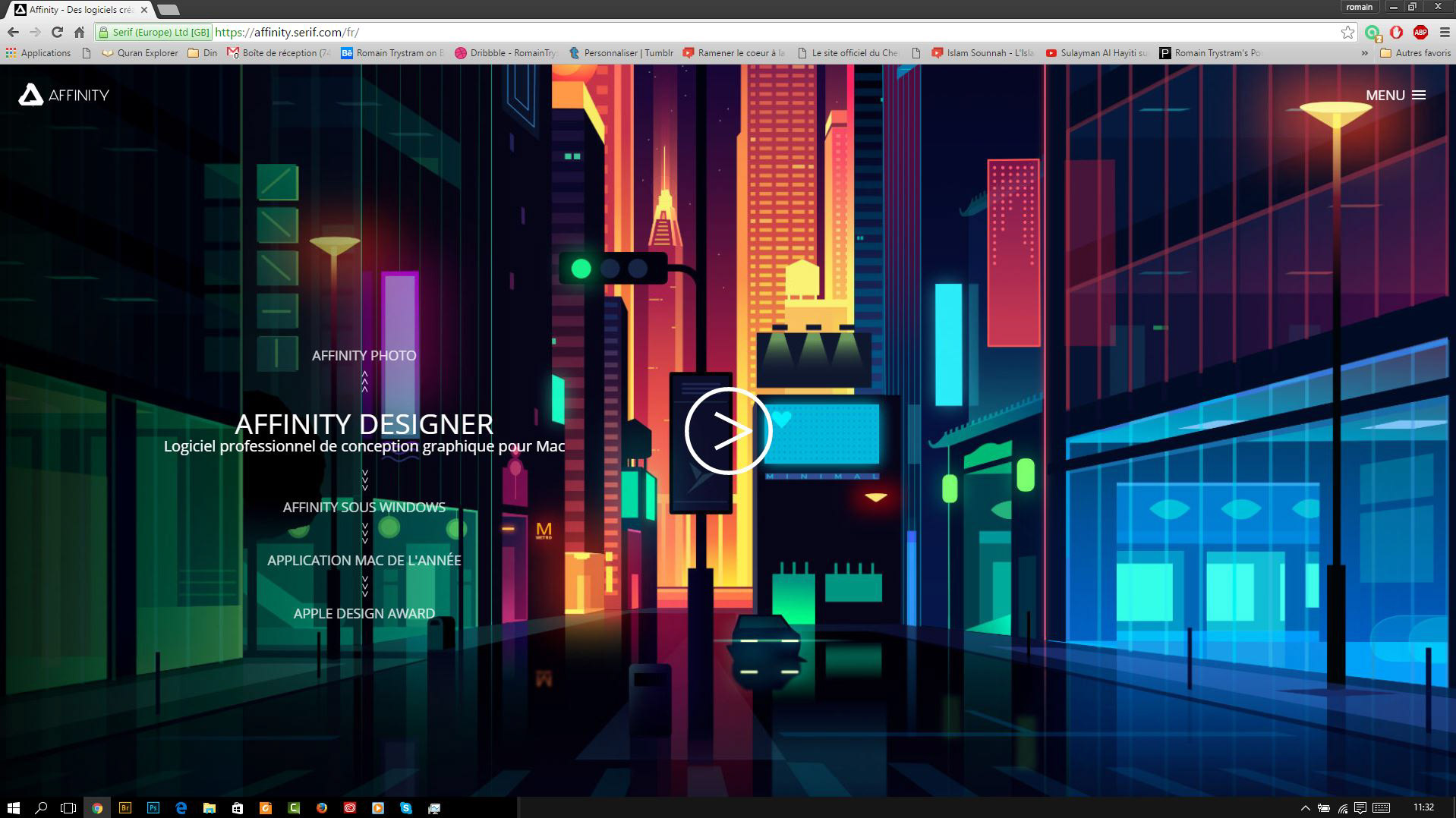Bookmark this page with the star
Image resolution: width=1456 pixels, height=818 pixels.
click(x=1347, y=32)
